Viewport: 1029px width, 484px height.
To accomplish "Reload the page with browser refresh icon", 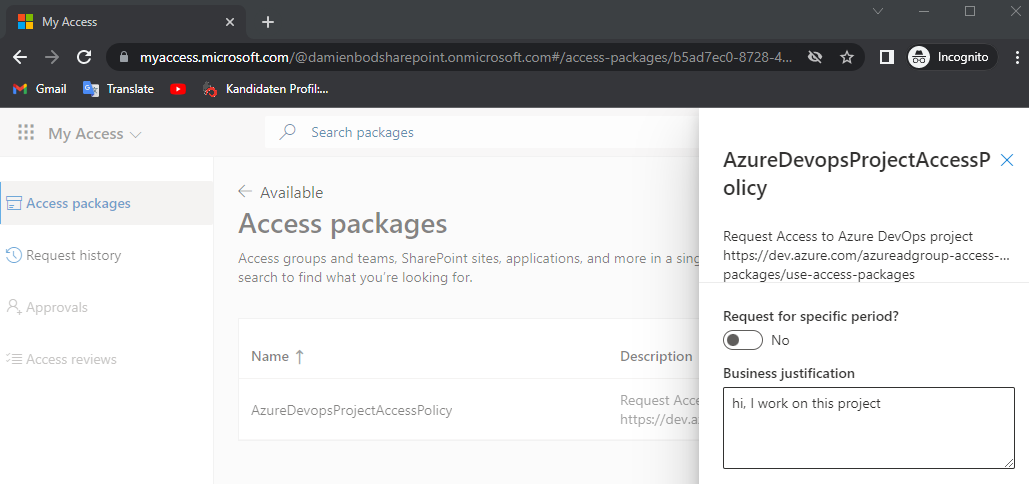I will point(84,57).
